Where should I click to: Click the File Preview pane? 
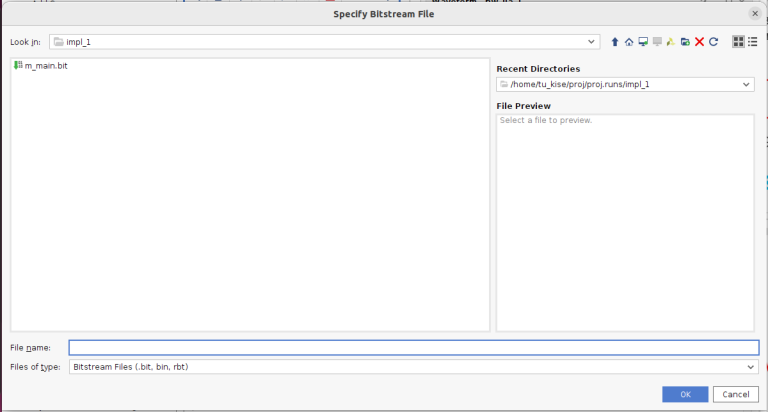tap(625, 220)
